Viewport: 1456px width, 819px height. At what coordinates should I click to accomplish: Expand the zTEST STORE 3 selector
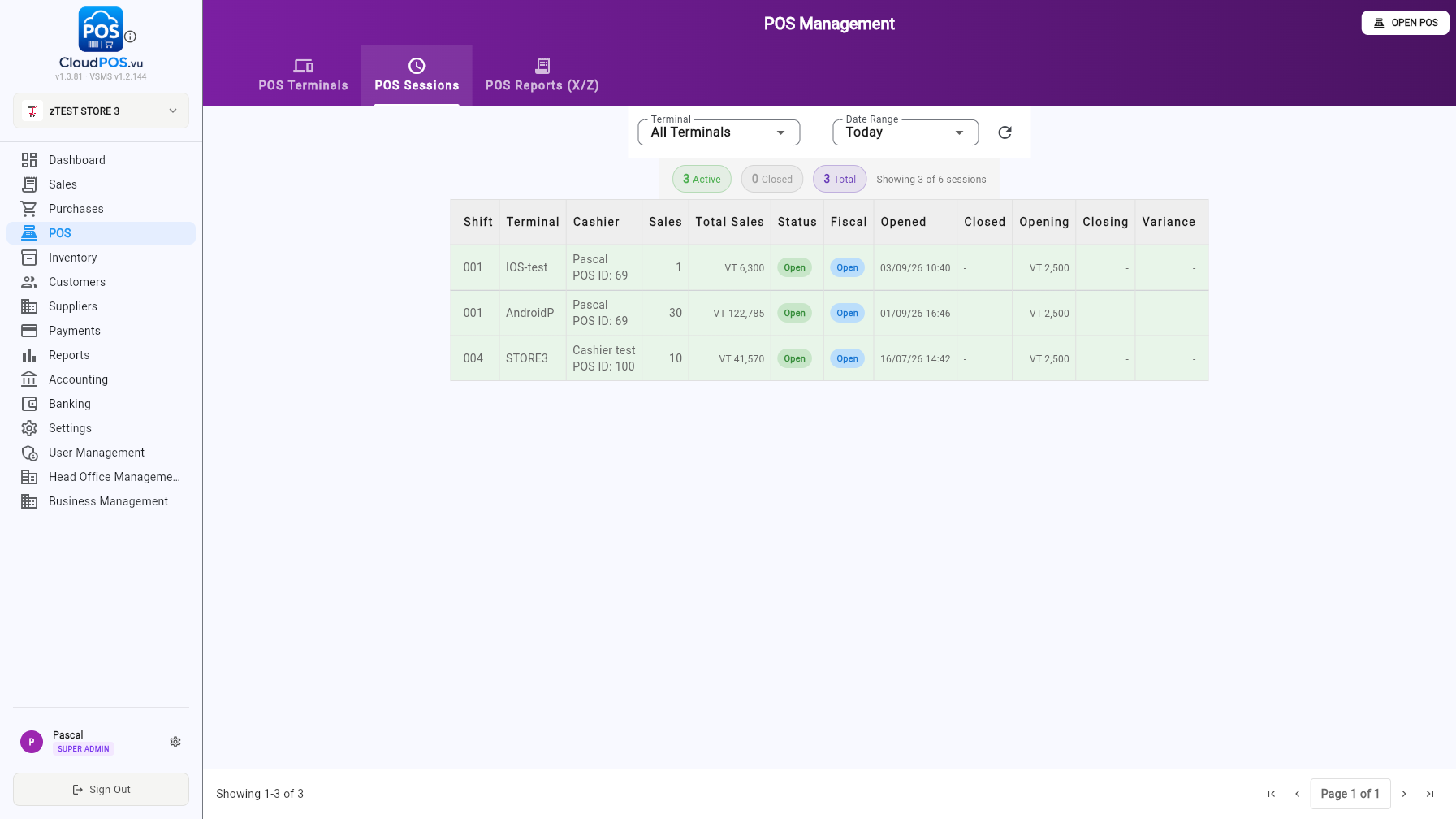(x=101, y=110)
